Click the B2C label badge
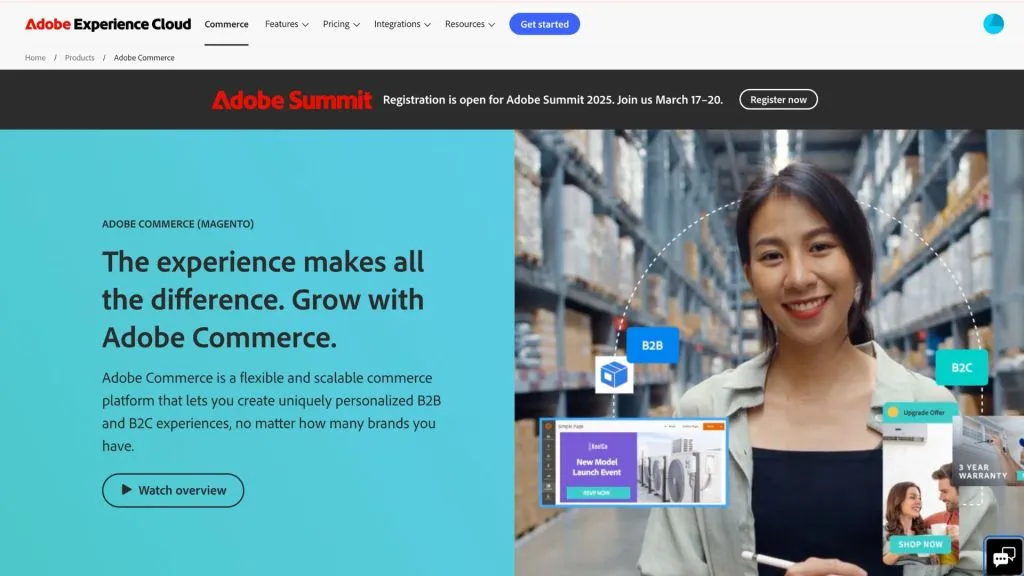Screen dimensions: 1024x576 (x=961, y=368)
